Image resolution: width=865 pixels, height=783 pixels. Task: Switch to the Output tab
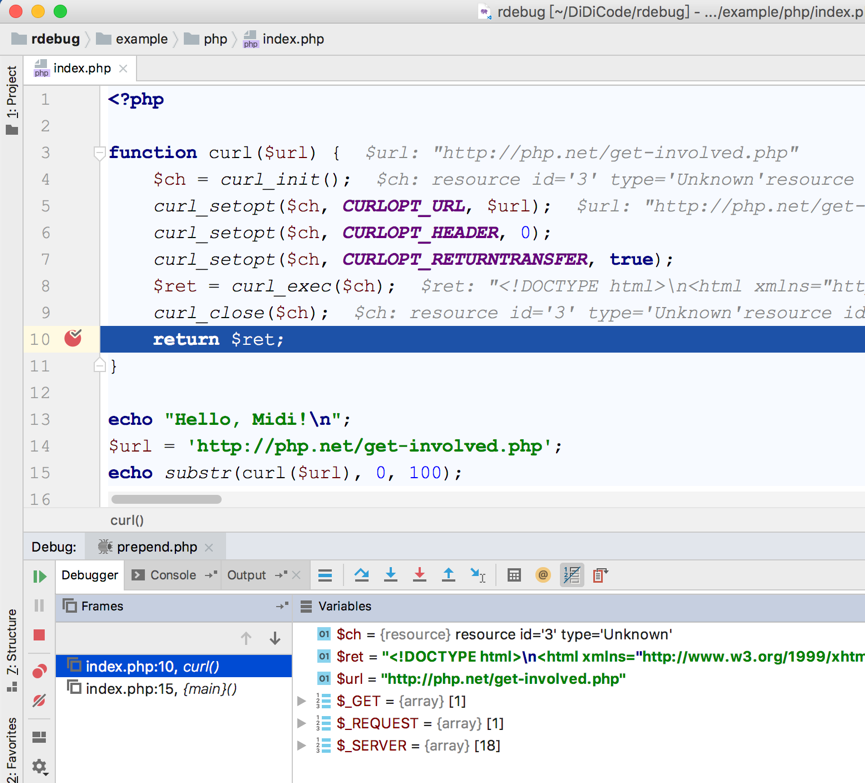pyautogui.click(x=247, y=576)
